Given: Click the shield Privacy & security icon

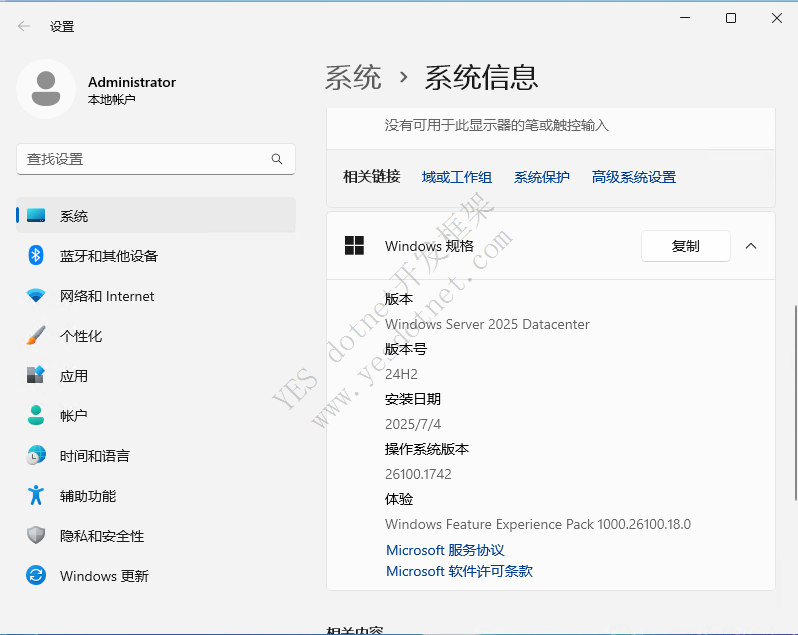Looking at the screenshot, I should (x=36, y=535).
